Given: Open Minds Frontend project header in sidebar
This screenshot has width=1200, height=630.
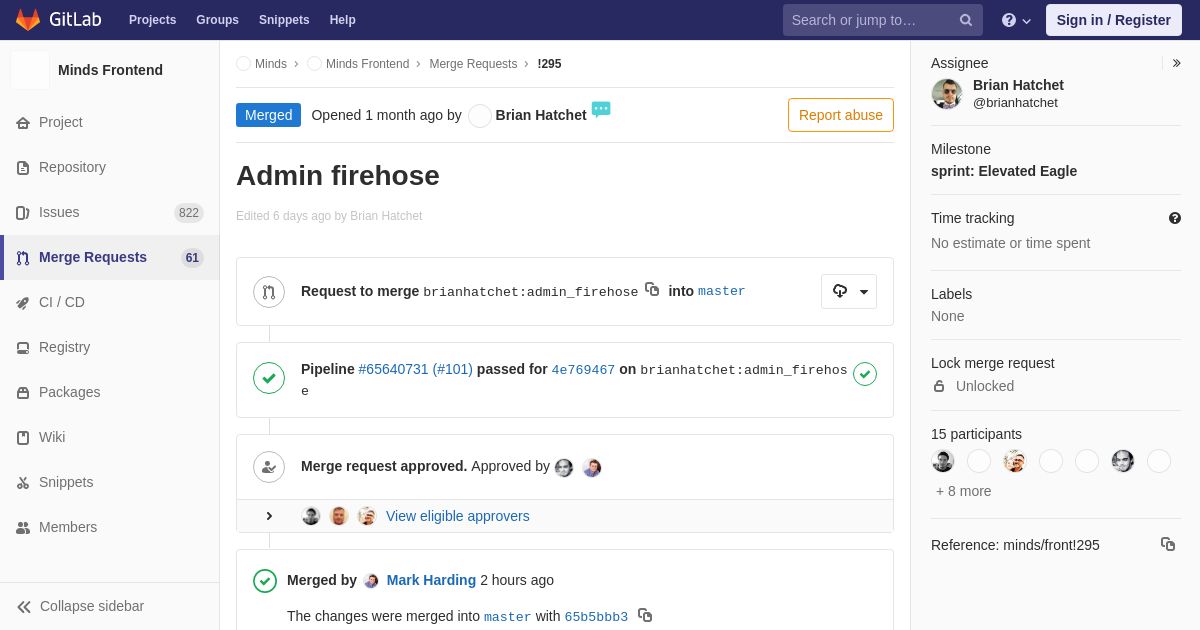Looking at the screenshot, I should 110,70.
